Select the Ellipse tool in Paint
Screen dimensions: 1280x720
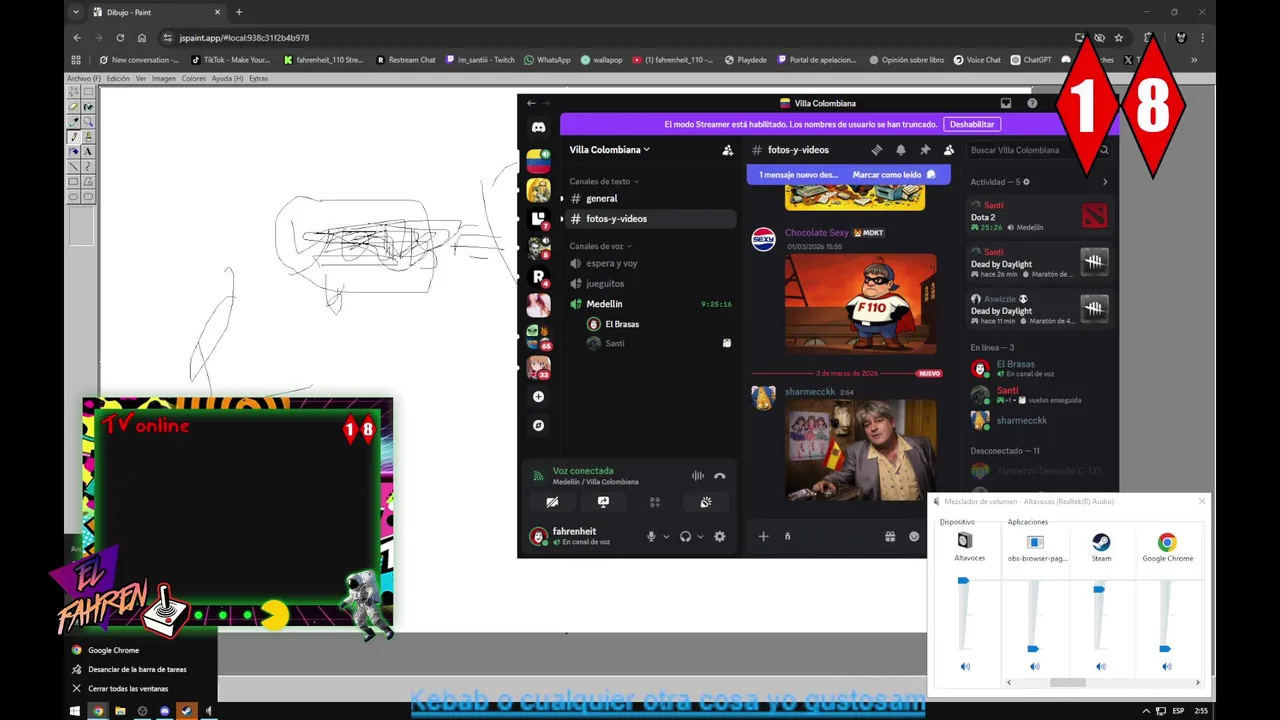(x=74, y=197)
